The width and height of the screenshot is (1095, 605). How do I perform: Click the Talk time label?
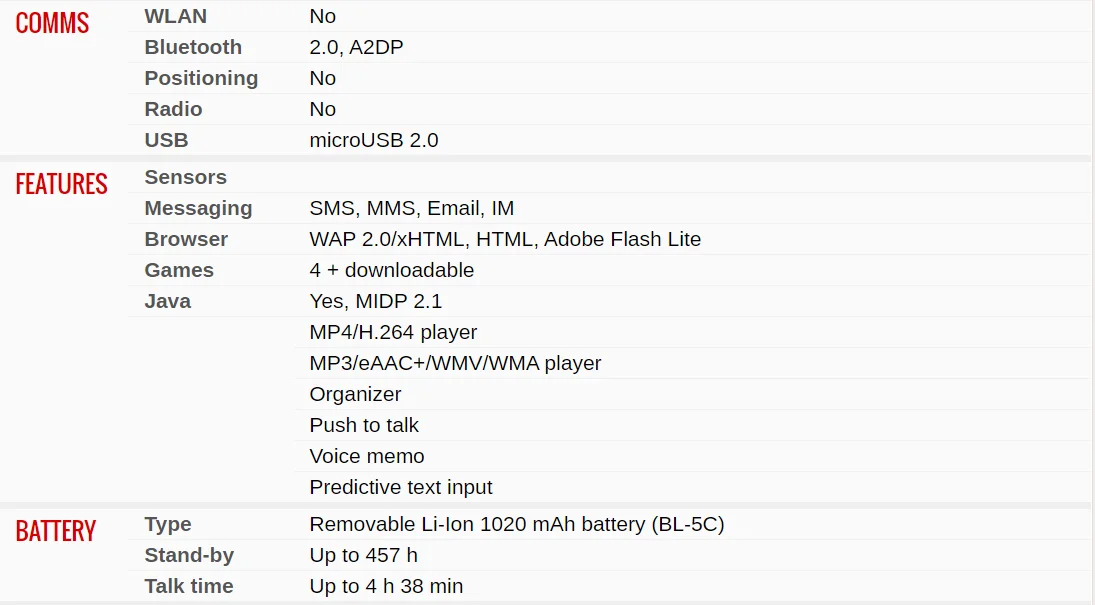[188, 586]
